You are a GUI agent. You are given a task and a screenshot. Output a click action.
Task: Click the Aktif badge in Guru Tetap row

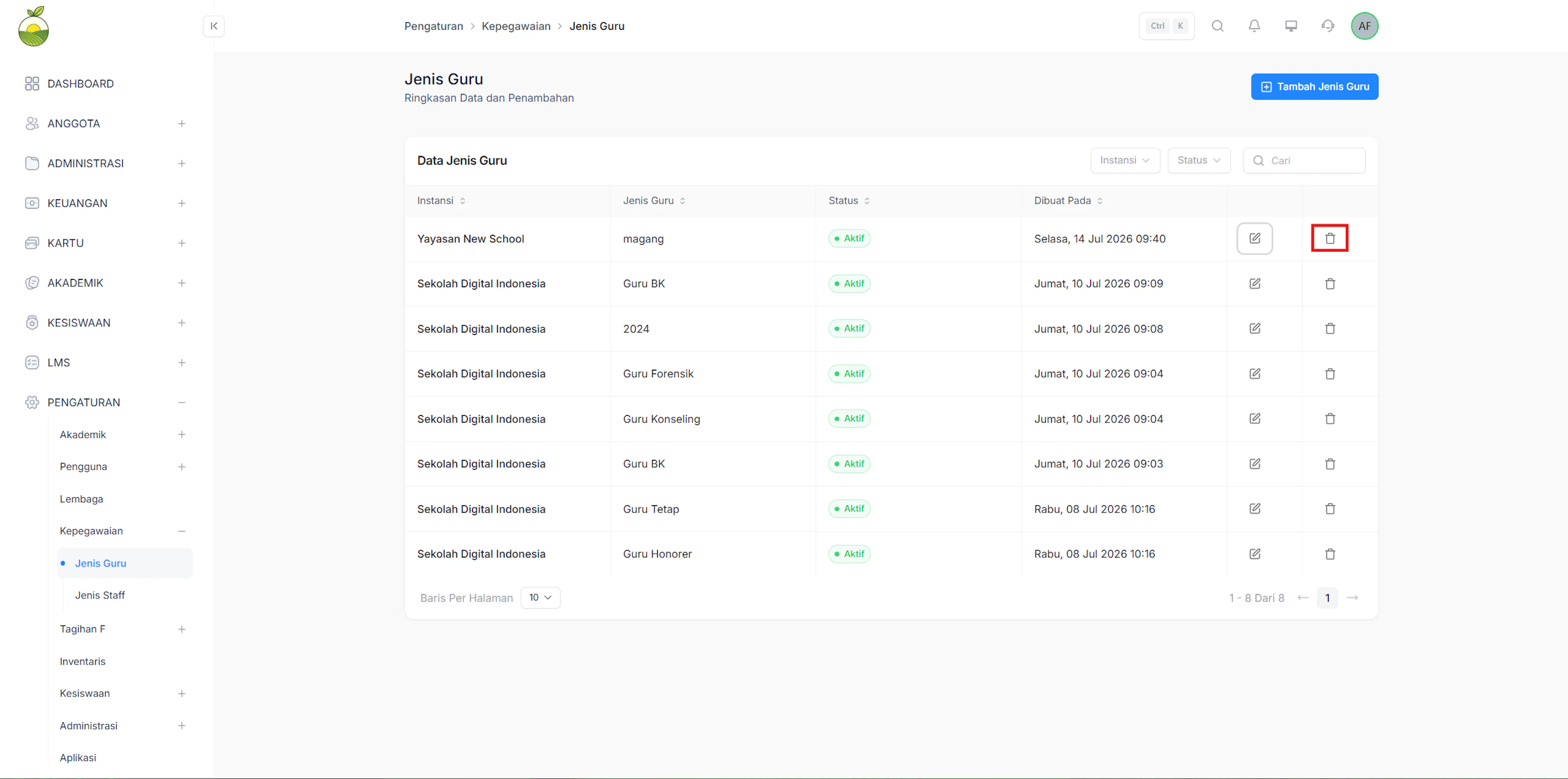coord(849,509)
